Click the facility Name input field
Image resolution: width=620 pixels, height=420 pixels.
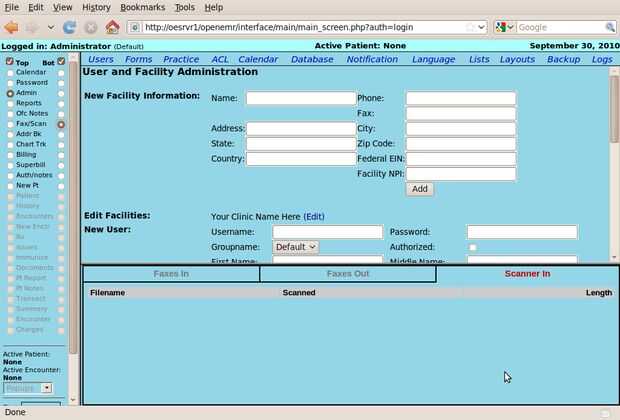click(x=301, y=98)
